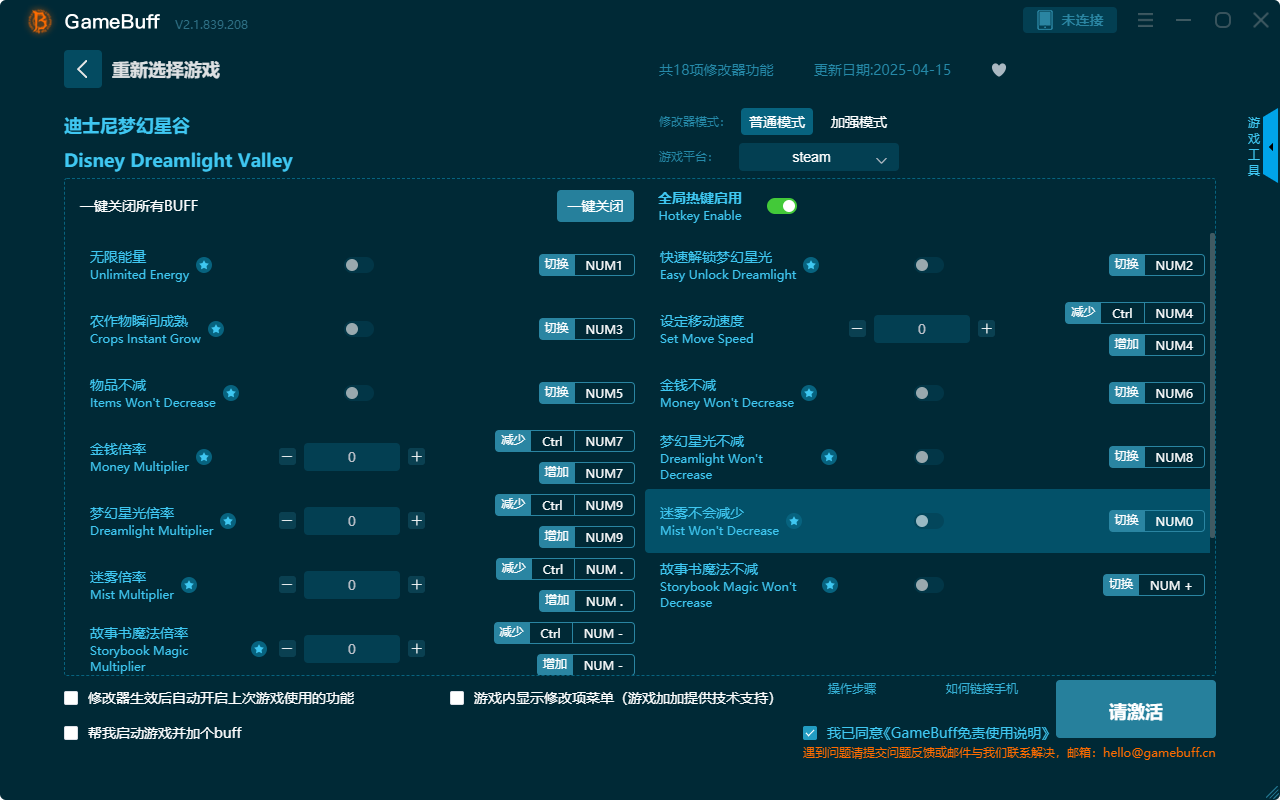Viewport: 1280px width, 800px height.
Task: Click the star badge beside Storybook Magic Won't Decrease
Action: pos(830,585)
